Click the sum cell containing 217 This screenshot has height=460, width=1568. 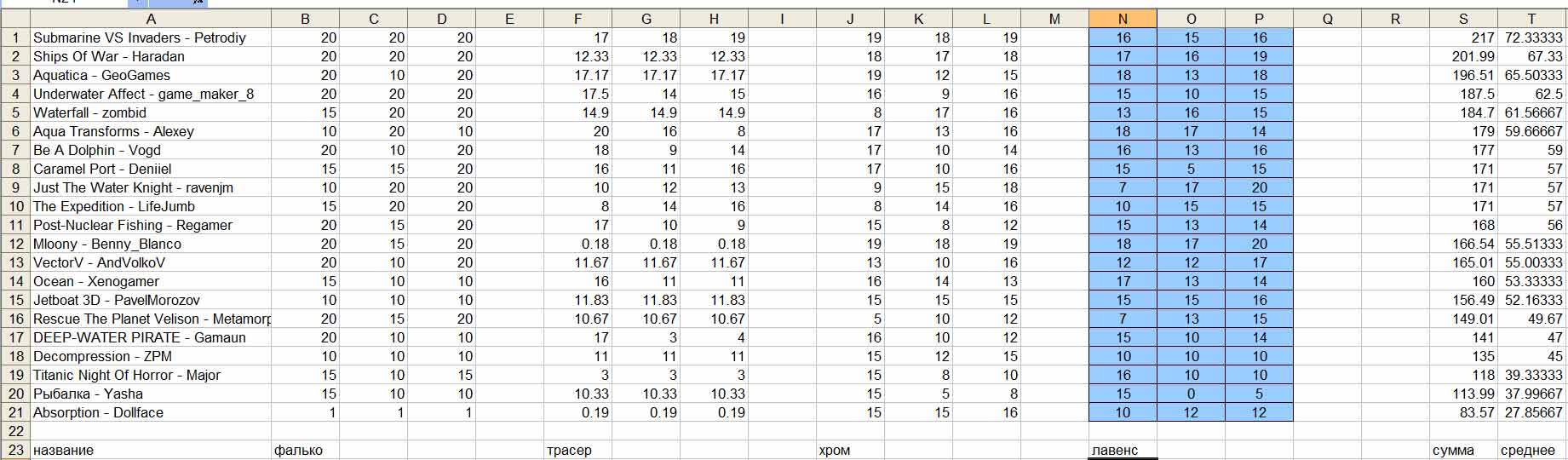(1463, 37)
